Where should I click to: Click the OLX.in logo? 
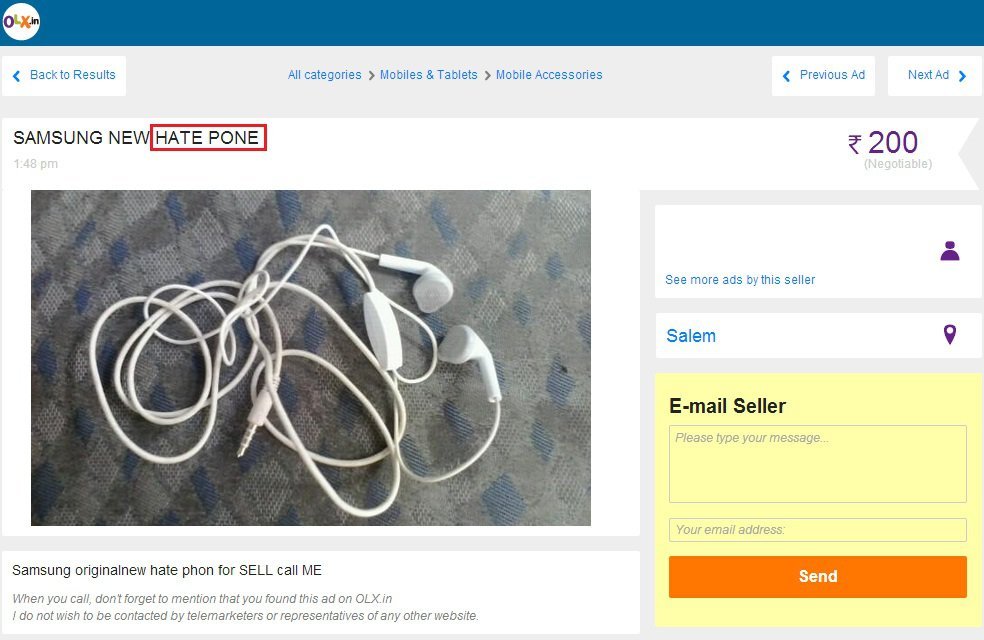click(x=21, y=21)
